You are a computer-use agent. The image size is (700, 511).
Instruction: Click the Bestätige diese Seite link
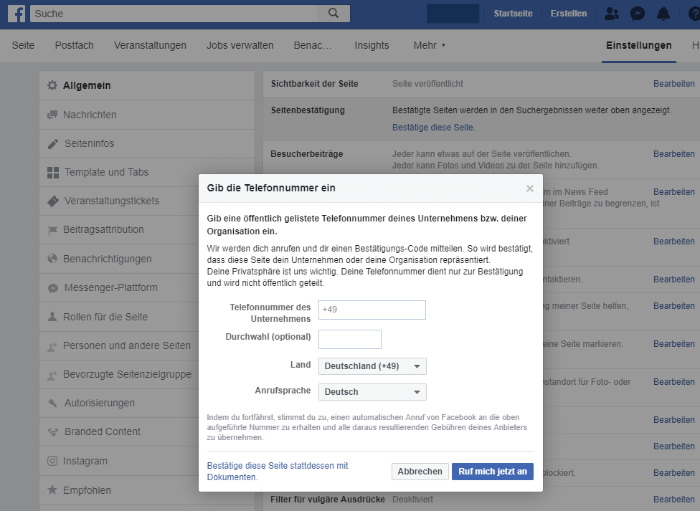pyautogui.click(x=433, y=128)
